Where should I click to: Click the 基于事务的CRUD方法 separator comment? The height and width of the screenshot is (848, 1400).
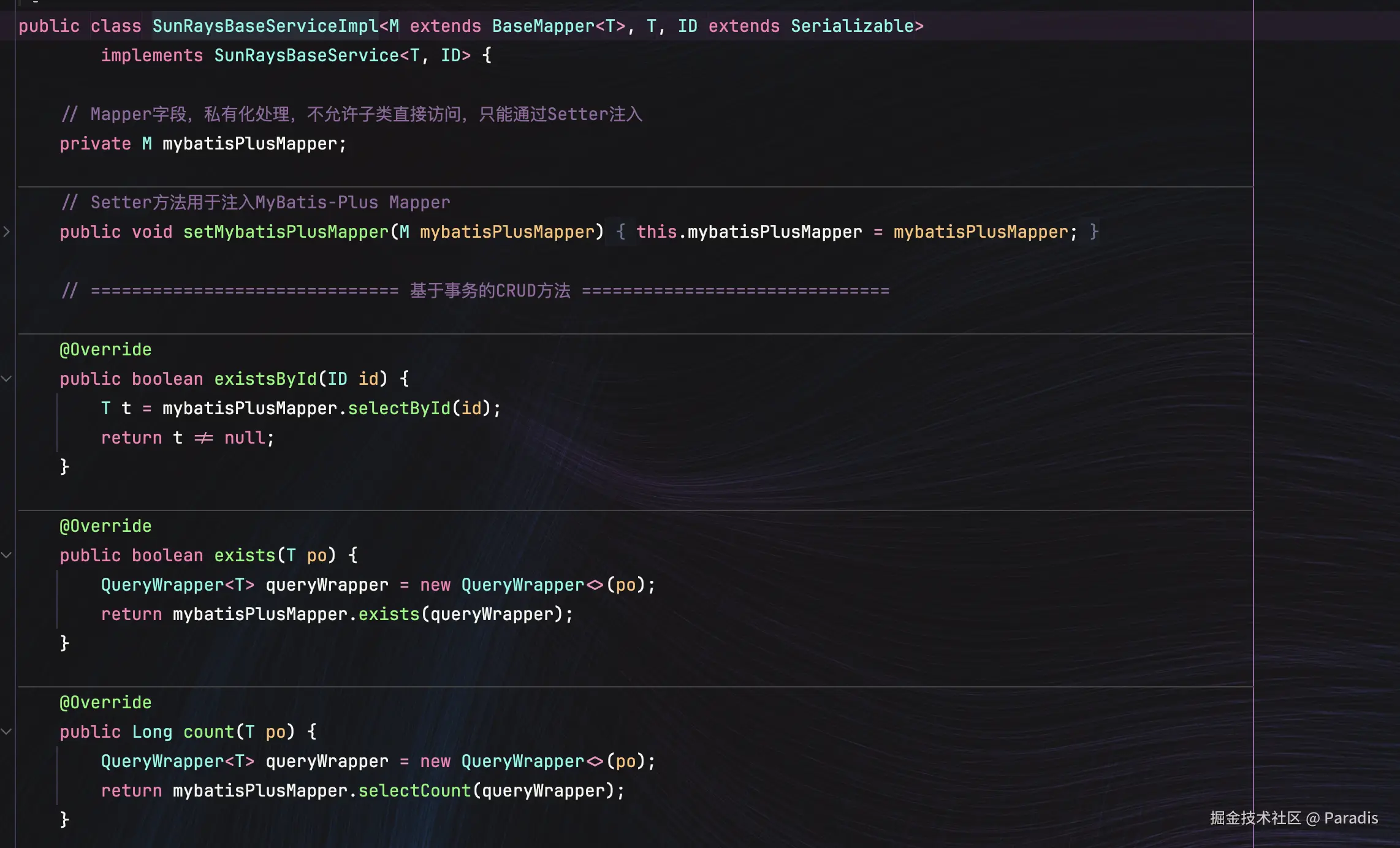tap(489, 290)
